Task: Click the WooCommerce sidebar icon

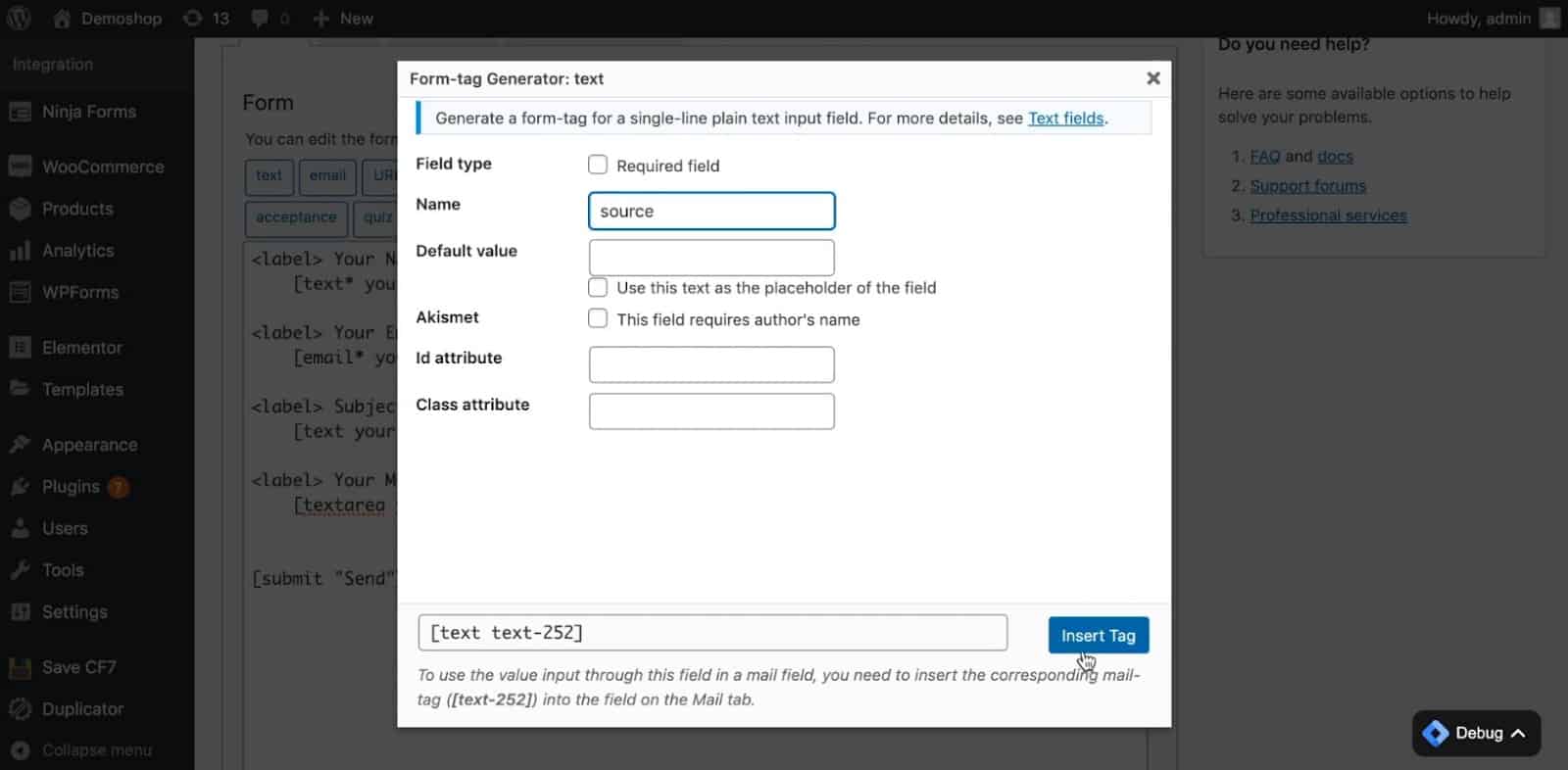Action: [20, 167]
